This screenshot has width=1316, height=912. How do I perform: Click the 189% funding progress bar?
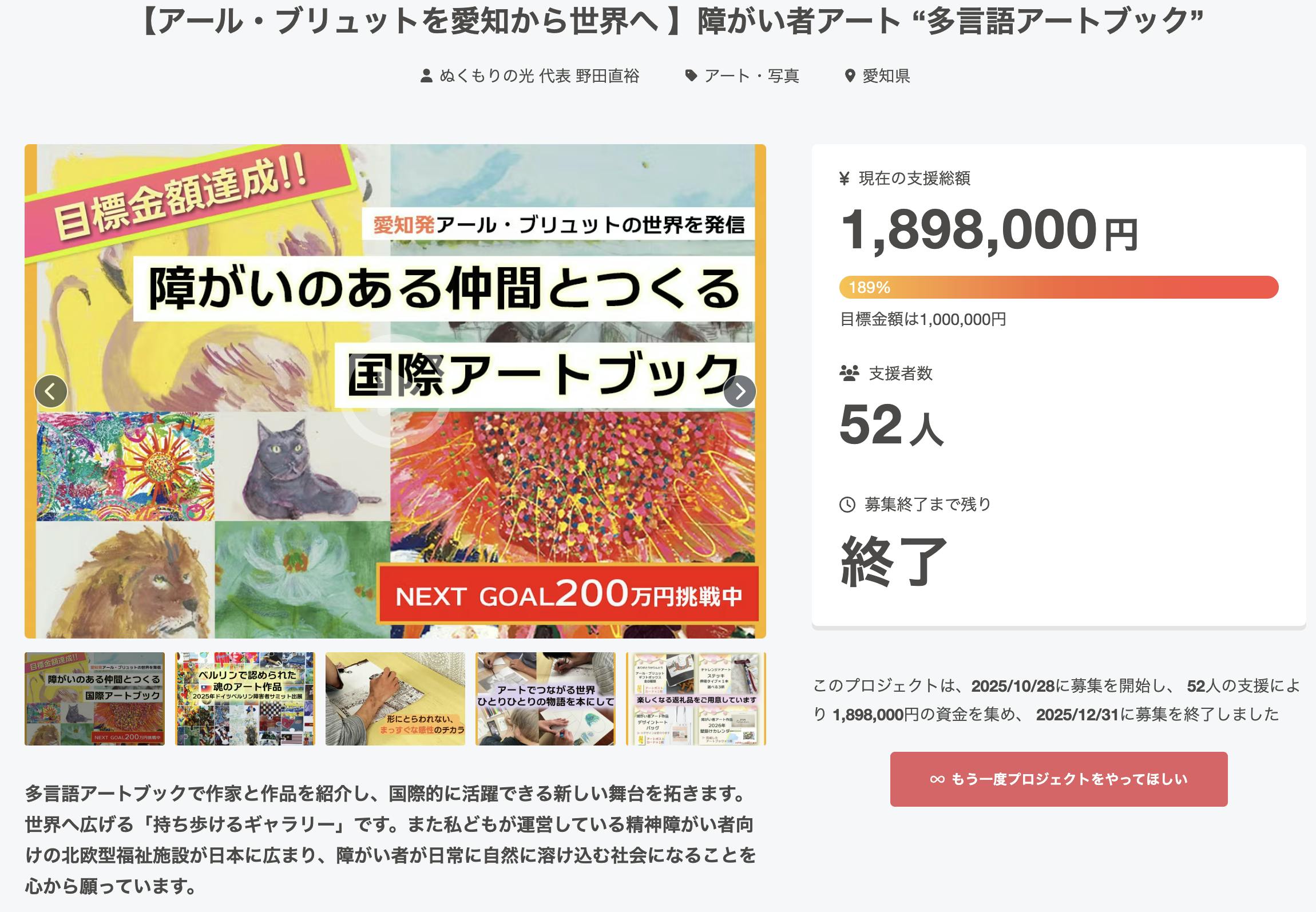(1059, 287)
